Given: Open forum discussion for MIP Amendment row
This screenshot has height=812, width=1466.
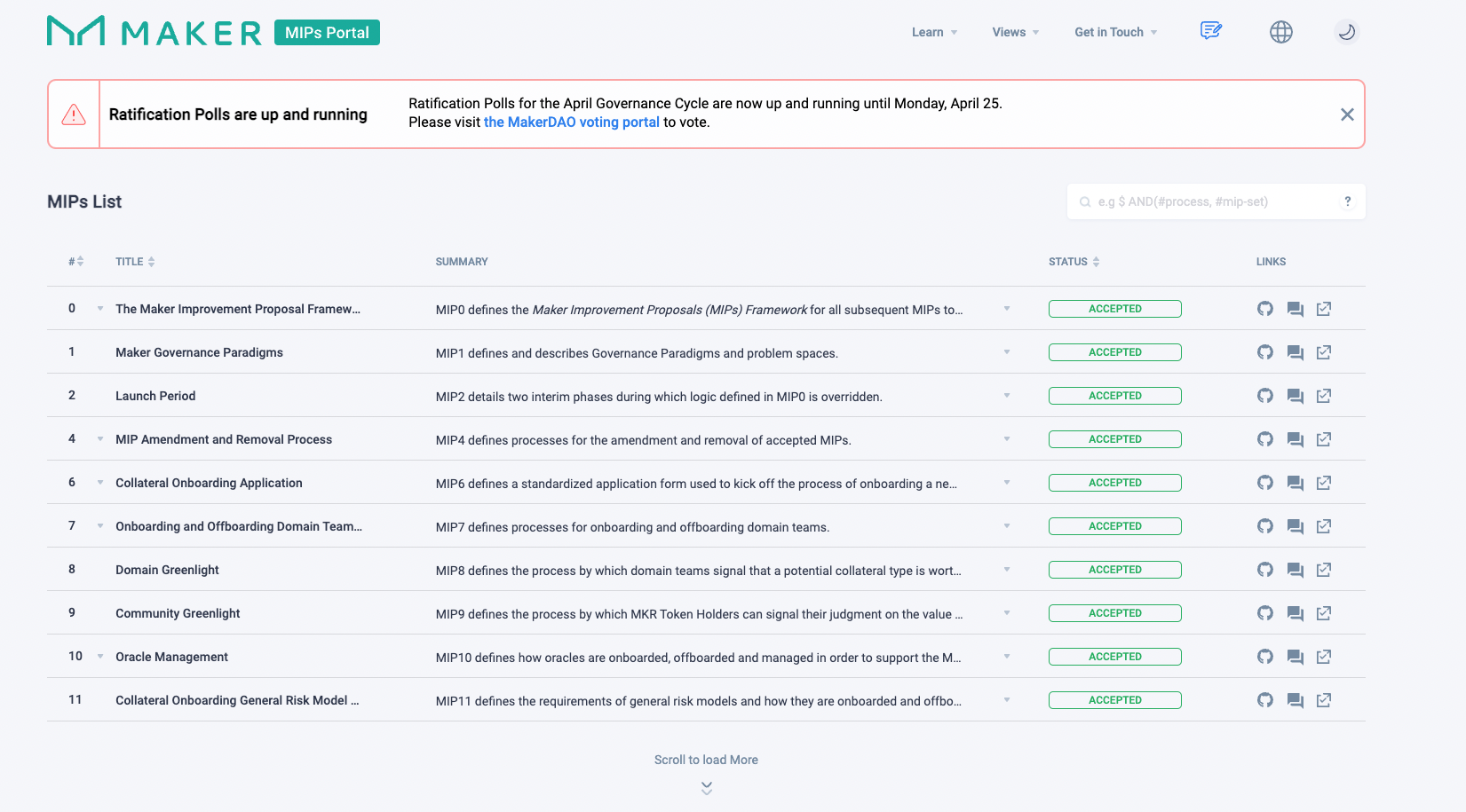Looking at the screenshot, I should (x=1296, y=440).
